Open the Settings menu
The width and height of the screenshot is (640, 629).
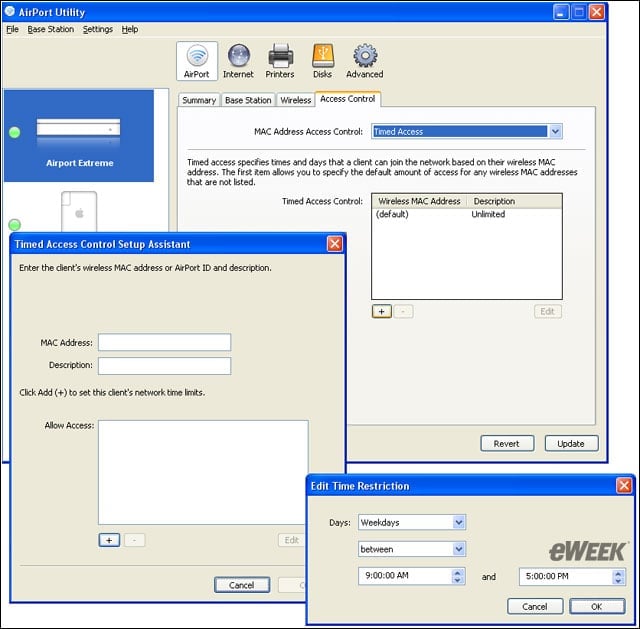point(98,29)
